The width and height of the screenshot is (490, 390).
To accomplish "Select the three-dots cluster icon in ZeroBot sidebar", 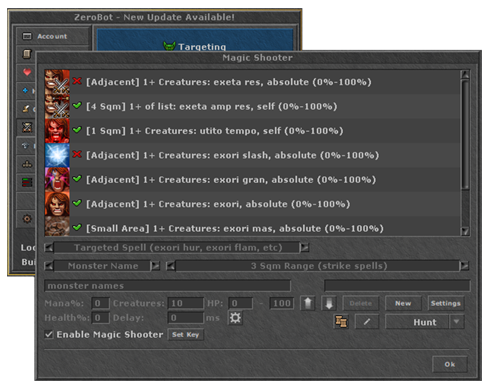I will [x=27, y=164].
